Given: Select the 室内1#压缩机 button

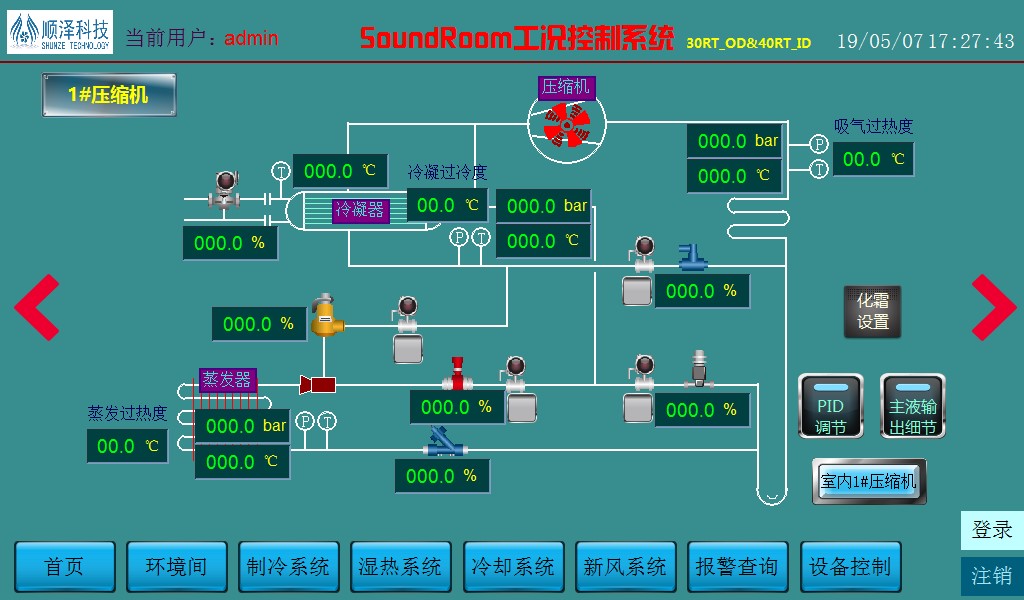Looking at the screenshot, I should [868, 481].
